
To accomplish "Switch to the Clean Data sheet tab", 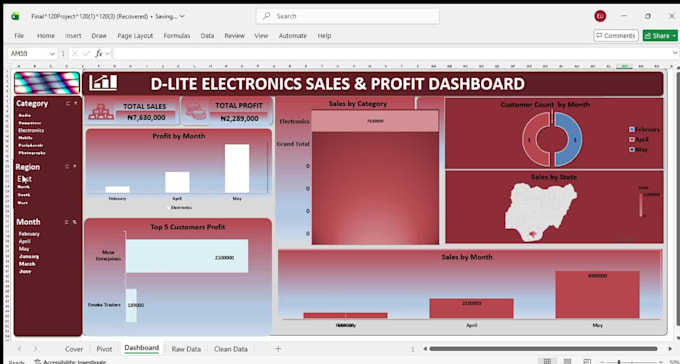I will coord(231,349).
